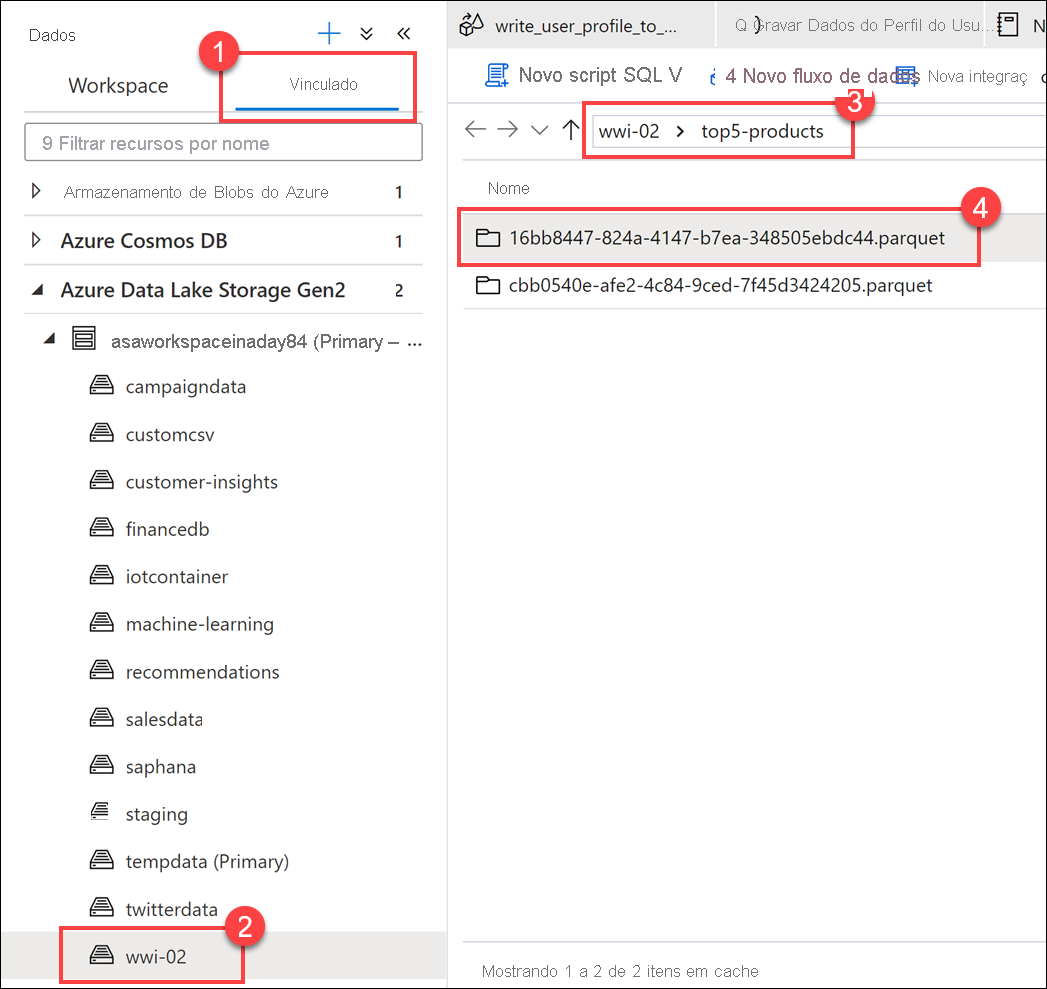Click the Dados panel title

tap(52, 35)
